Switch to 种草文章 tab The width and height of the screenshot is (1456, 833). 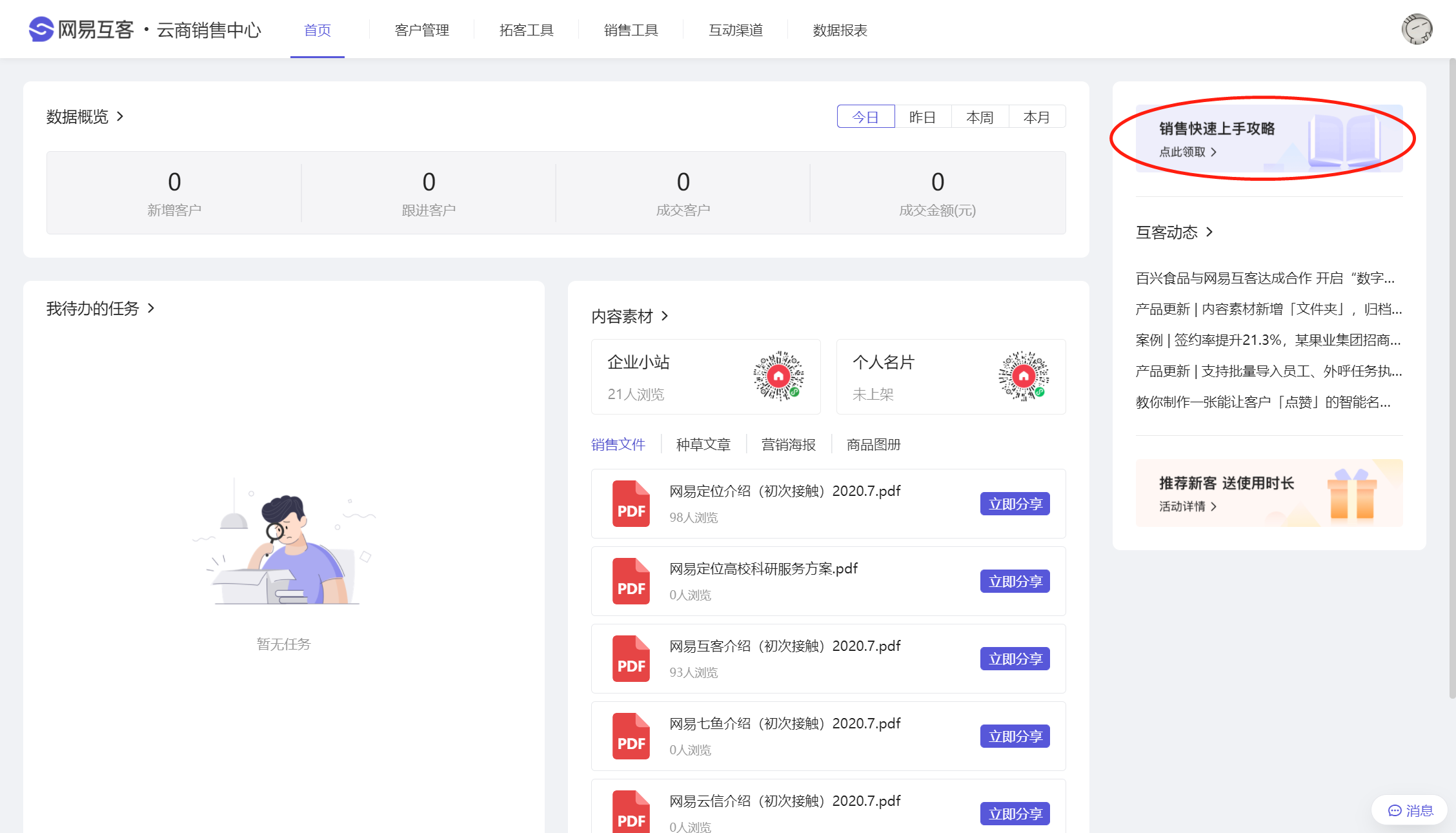[703, 444]
